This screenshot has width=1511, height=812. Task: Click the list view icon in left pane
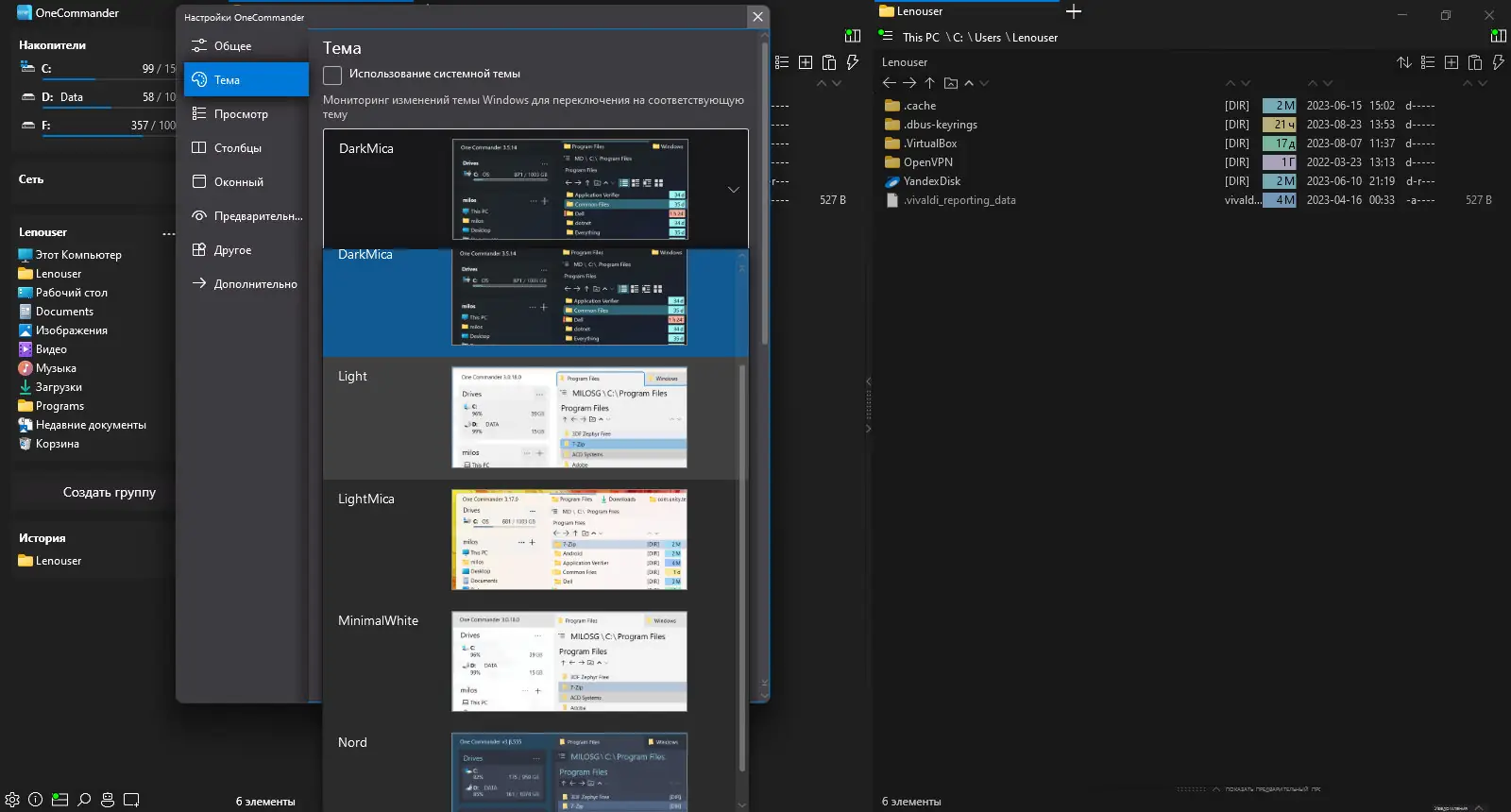coord(782,62)
